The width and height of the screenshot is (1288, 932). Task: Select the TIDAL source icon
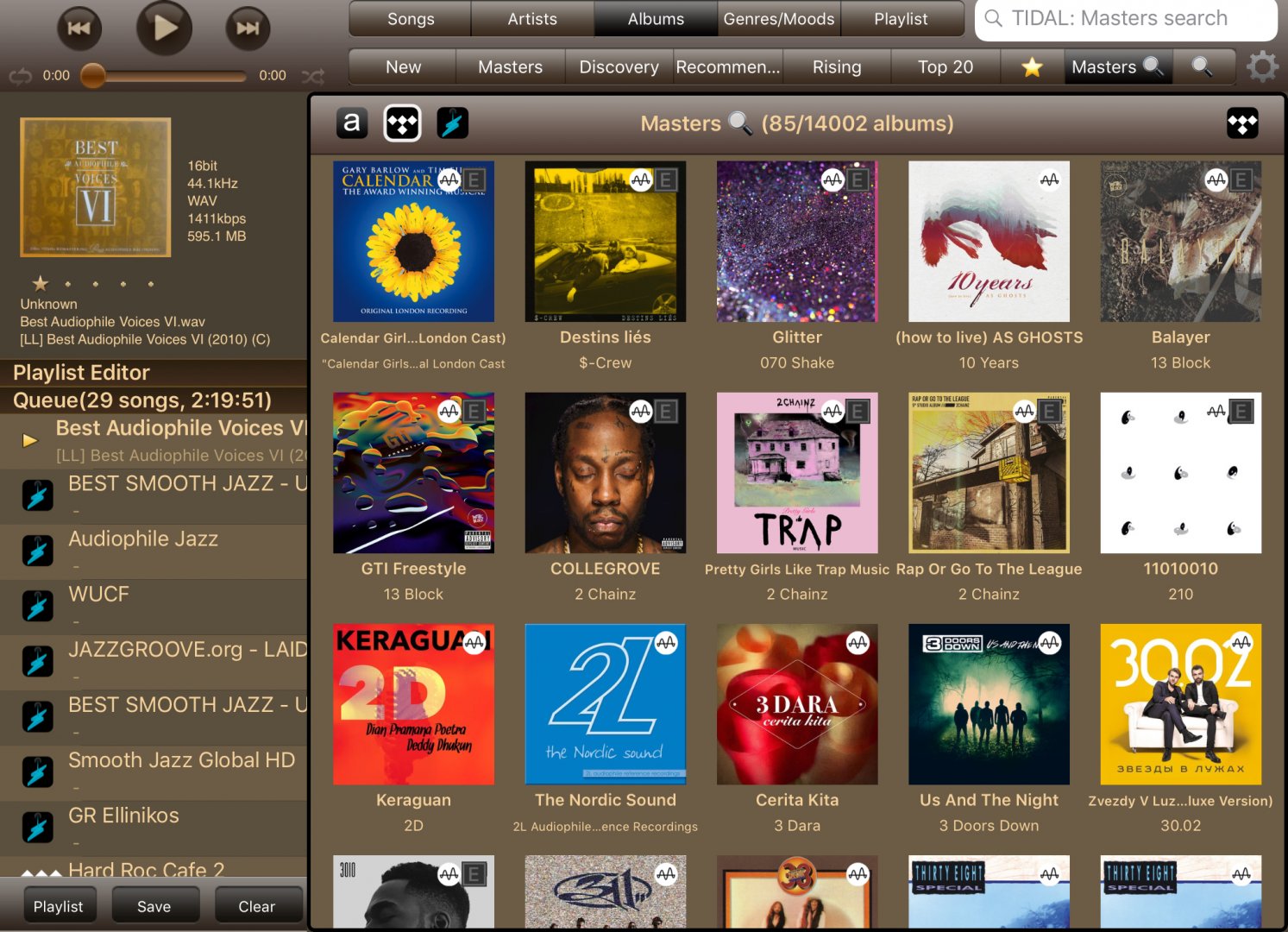point(403,123)
